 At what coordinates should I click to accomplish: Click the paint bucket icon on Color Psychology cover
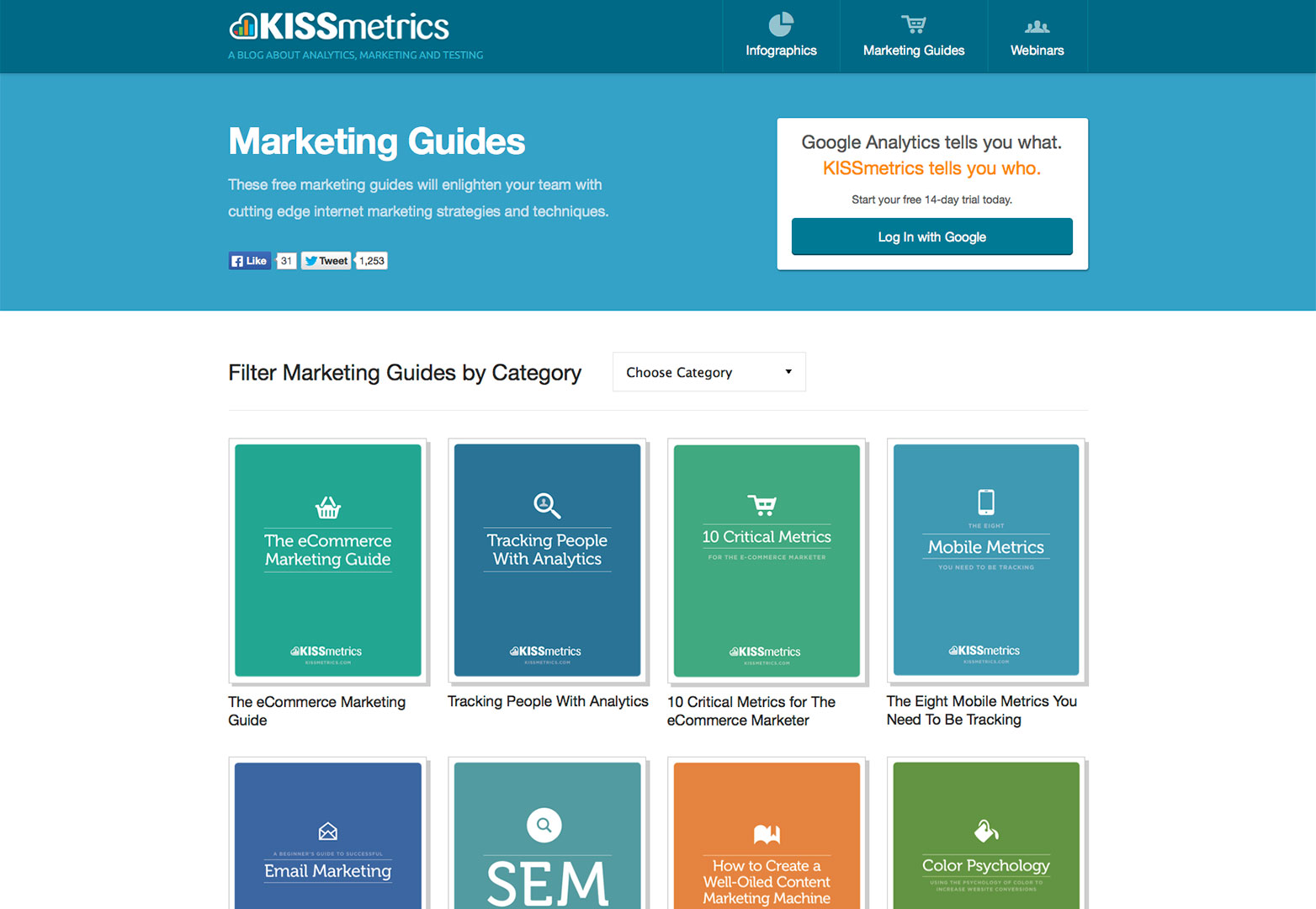(985, 832)
